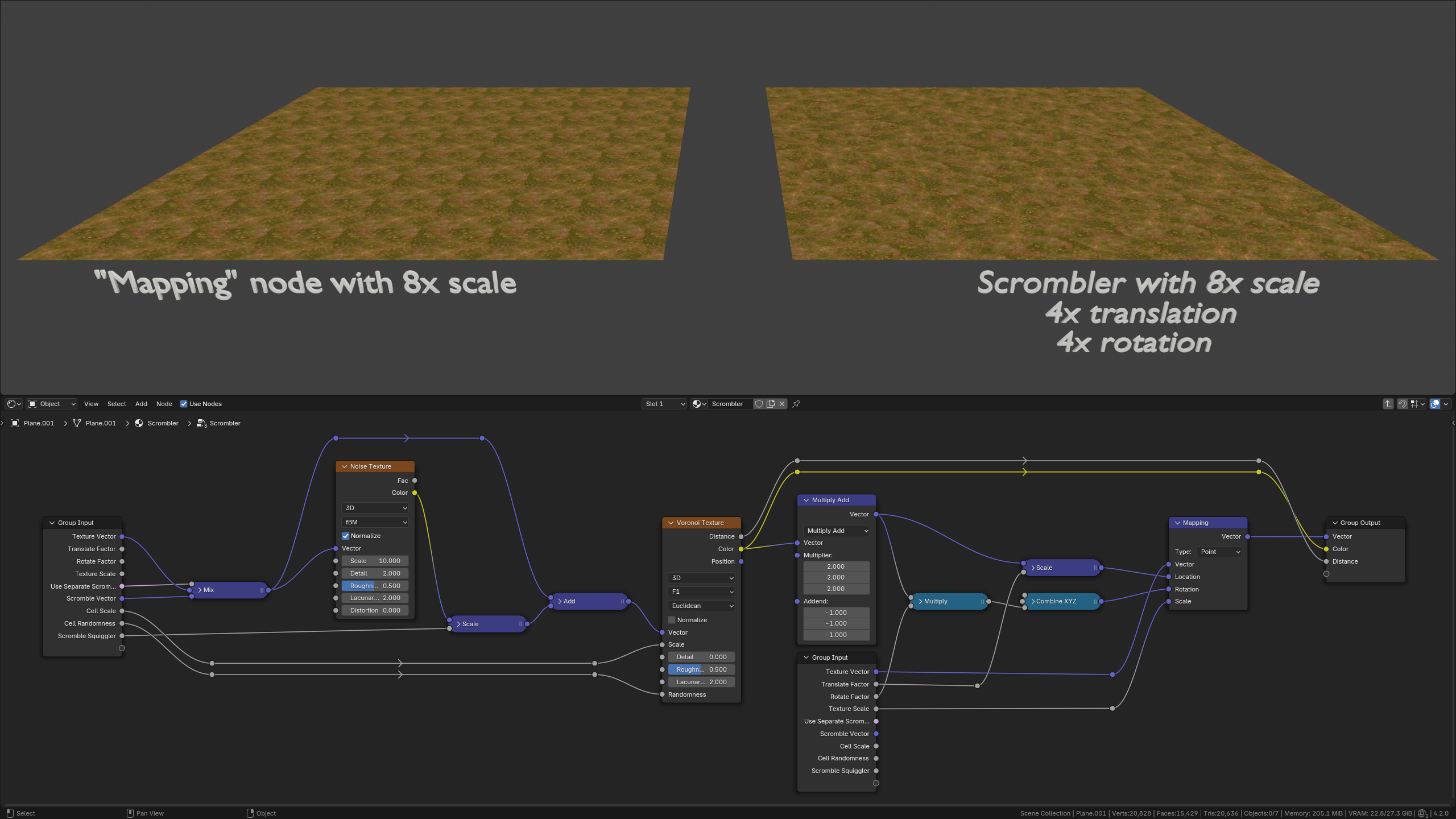Click the Noise Texture Scale value field
The width and height of the screenshot is (1456, 819).
375,561
